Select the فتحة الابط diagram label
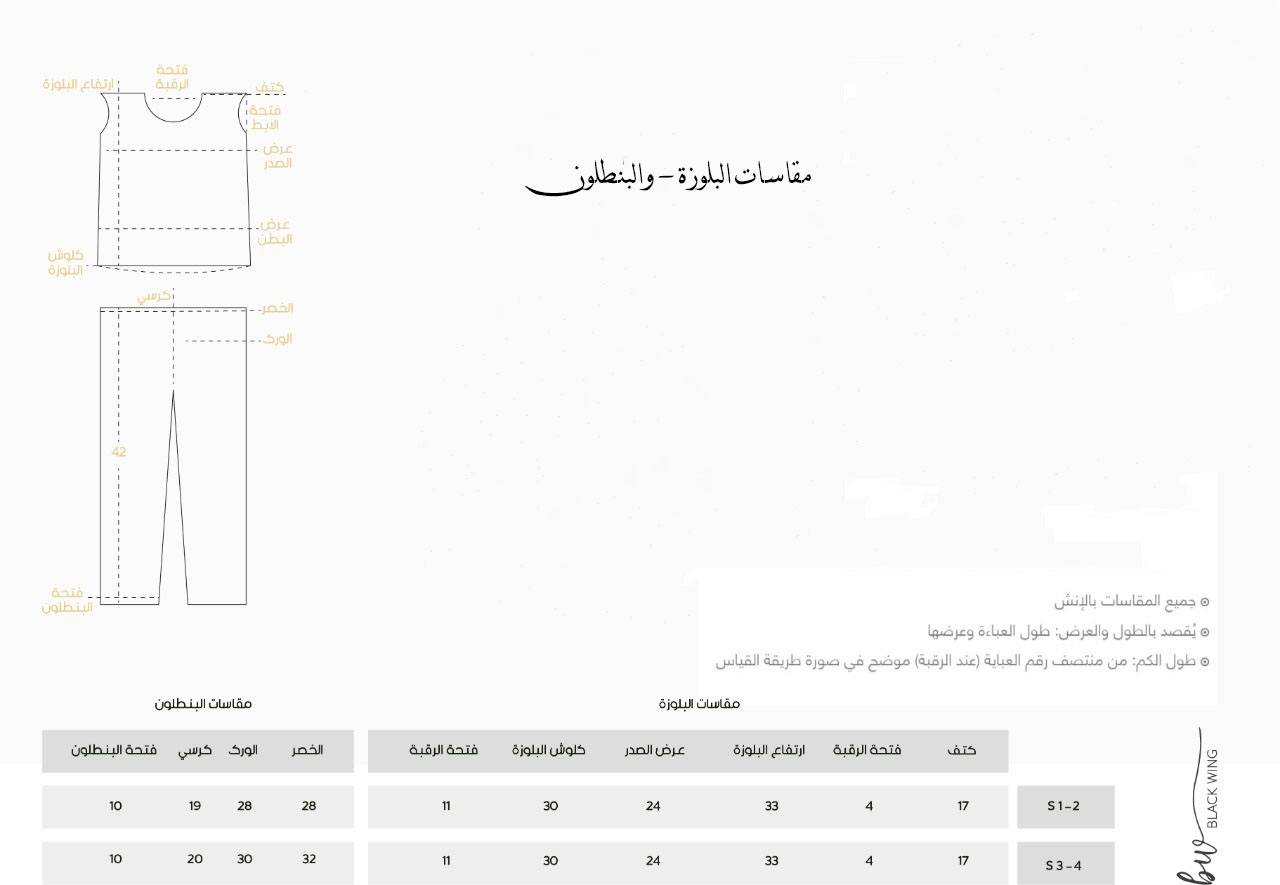The image size is (1280, 885). point(263,117)
